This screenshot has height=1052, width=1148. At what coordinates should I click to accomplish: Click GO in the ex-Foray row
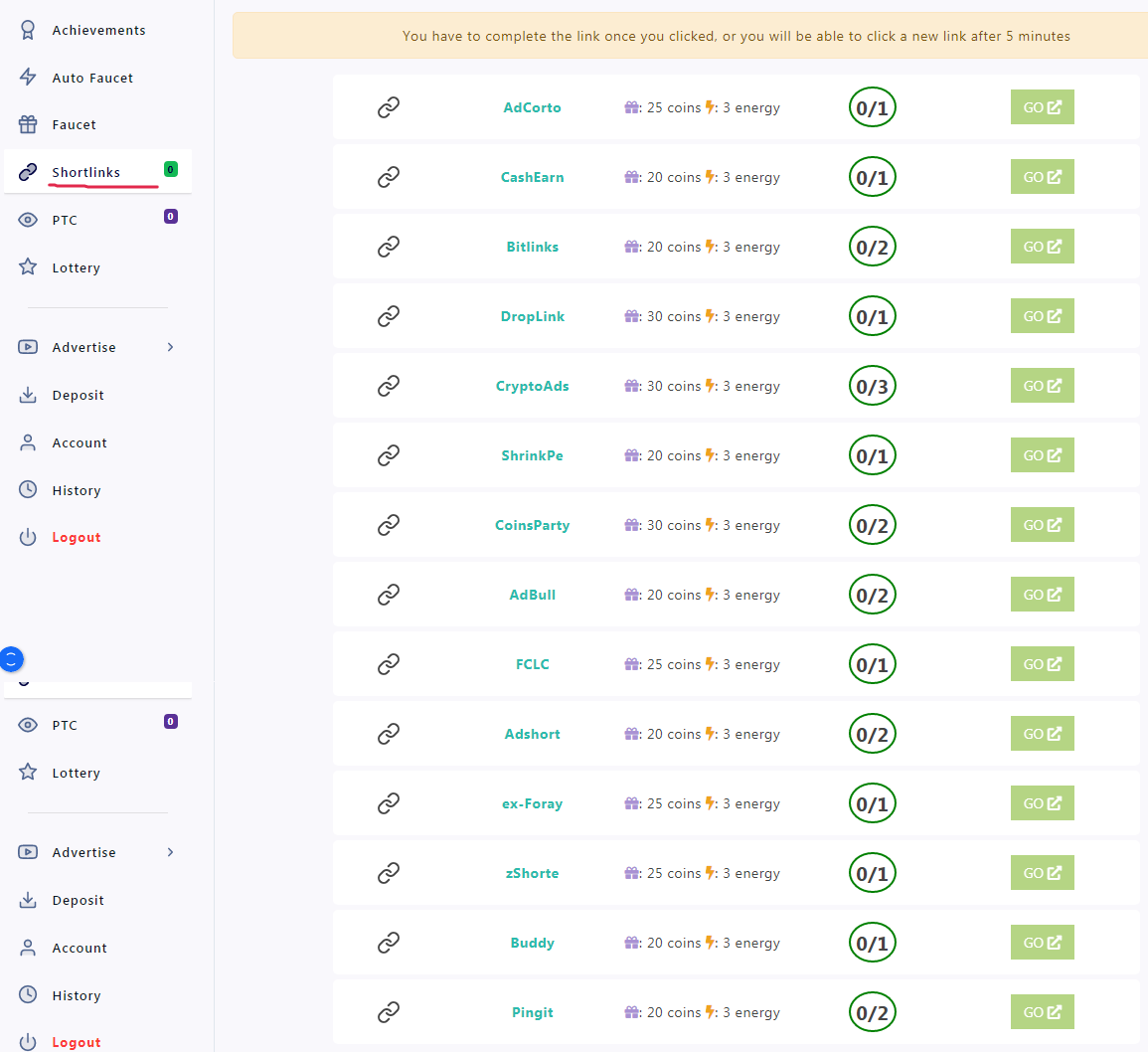[1042, 802]
